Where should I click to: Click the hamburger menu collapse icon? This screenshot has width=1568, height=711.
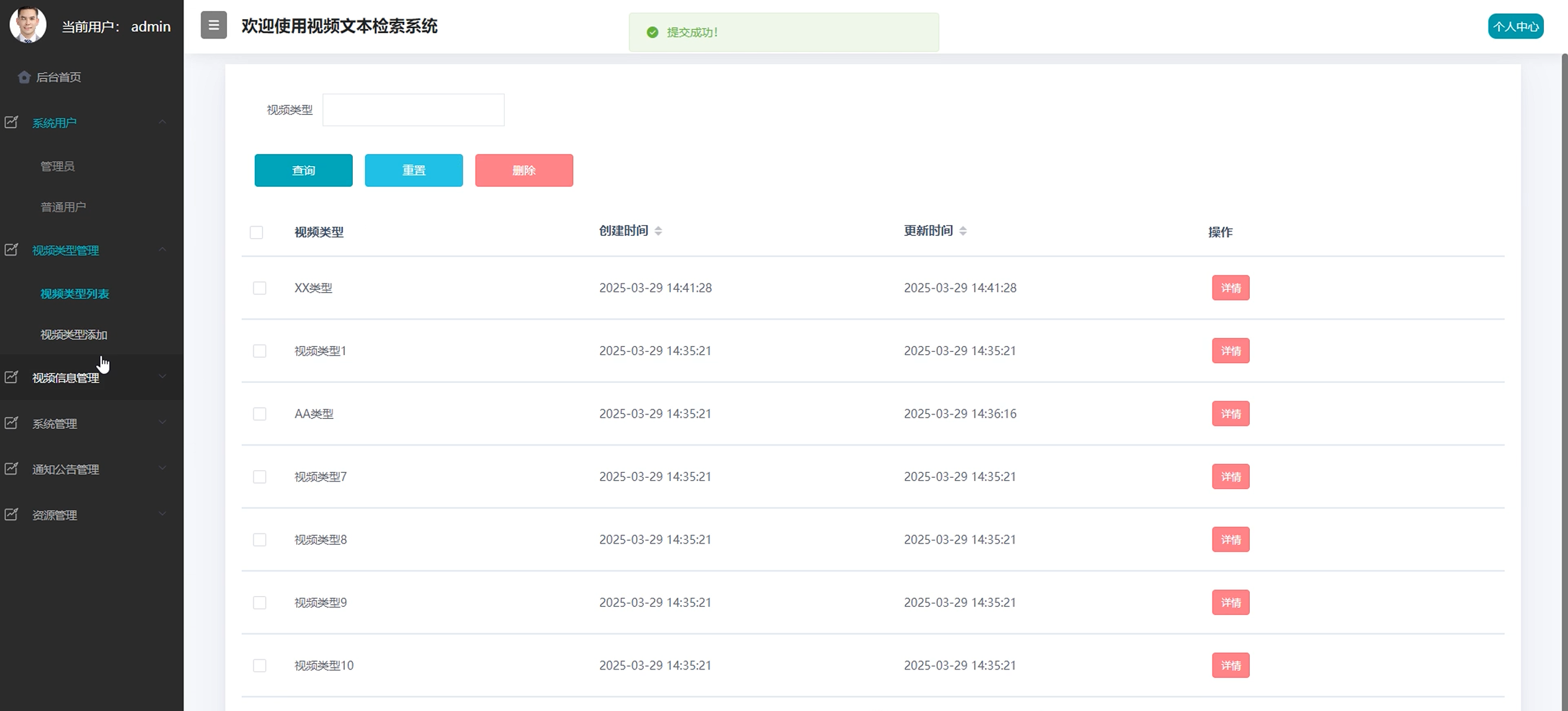tap(213, 26)
